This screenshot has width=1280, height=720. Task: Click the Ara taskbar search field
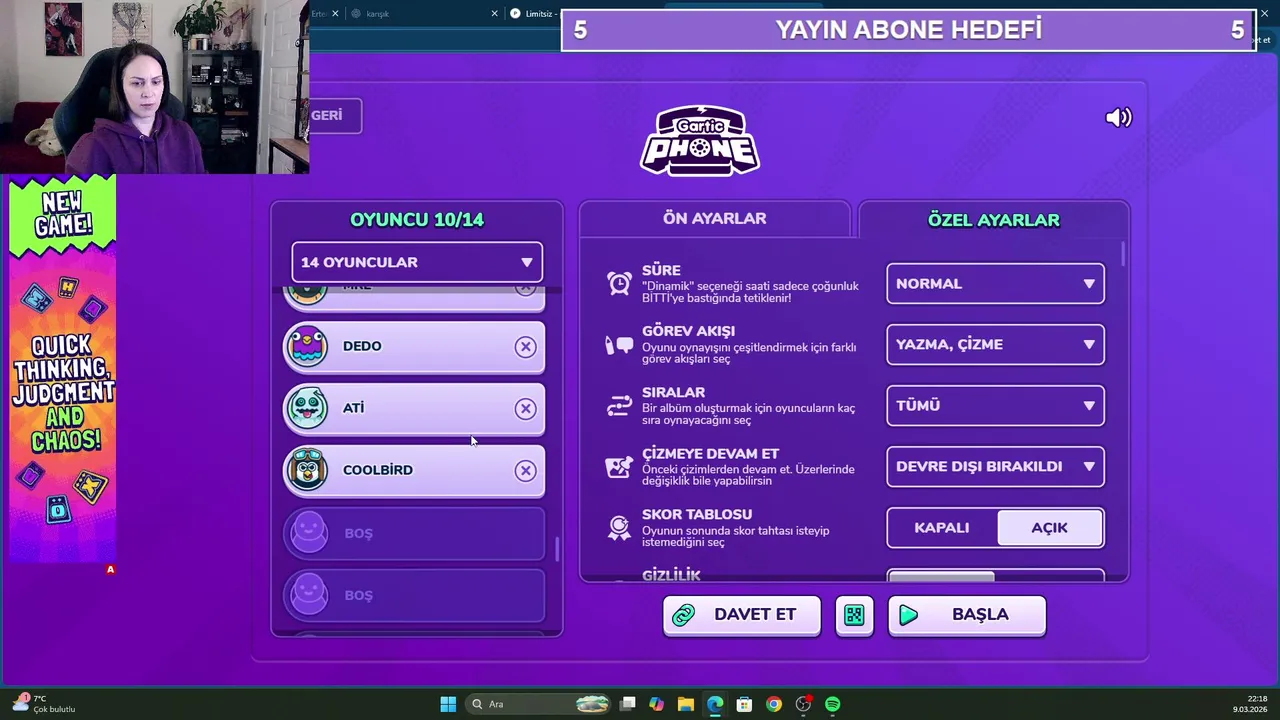pyautogui.click(x=538, y=704)
